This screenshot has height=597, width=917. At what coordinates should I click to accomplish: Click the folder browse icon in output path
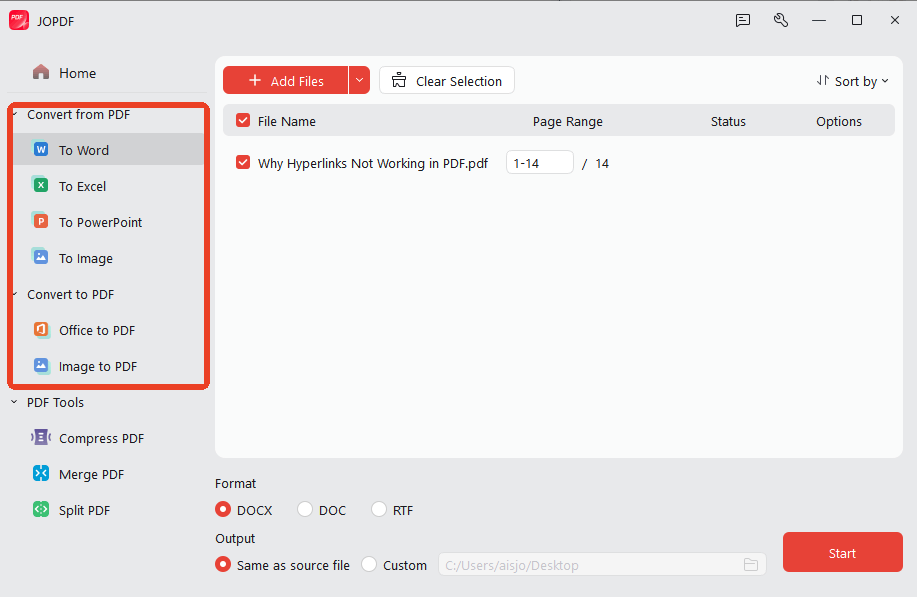pyautogui.click(x=751, y=565)
